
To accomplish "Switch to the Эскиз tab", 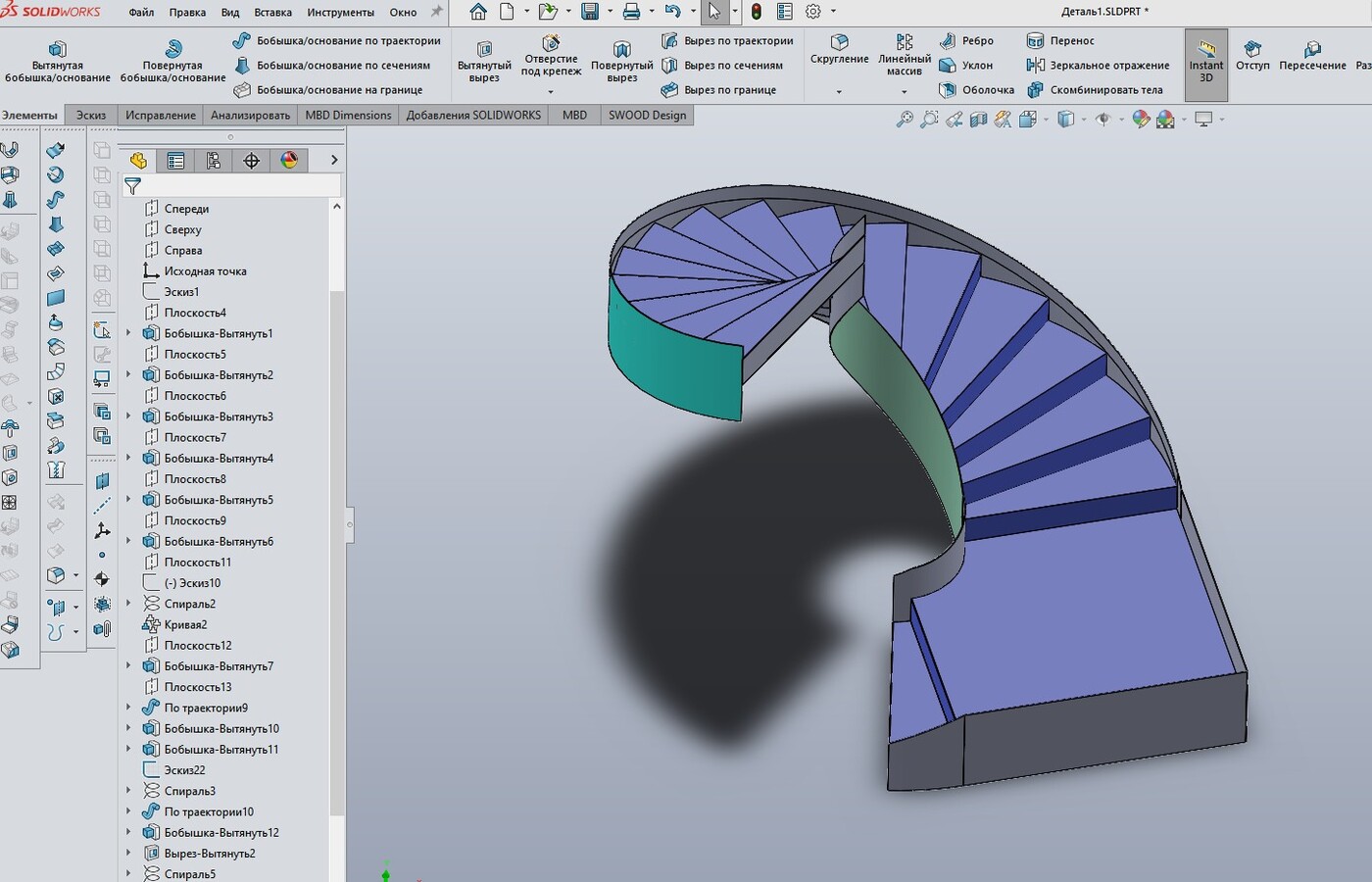I will tap(91, 115).
